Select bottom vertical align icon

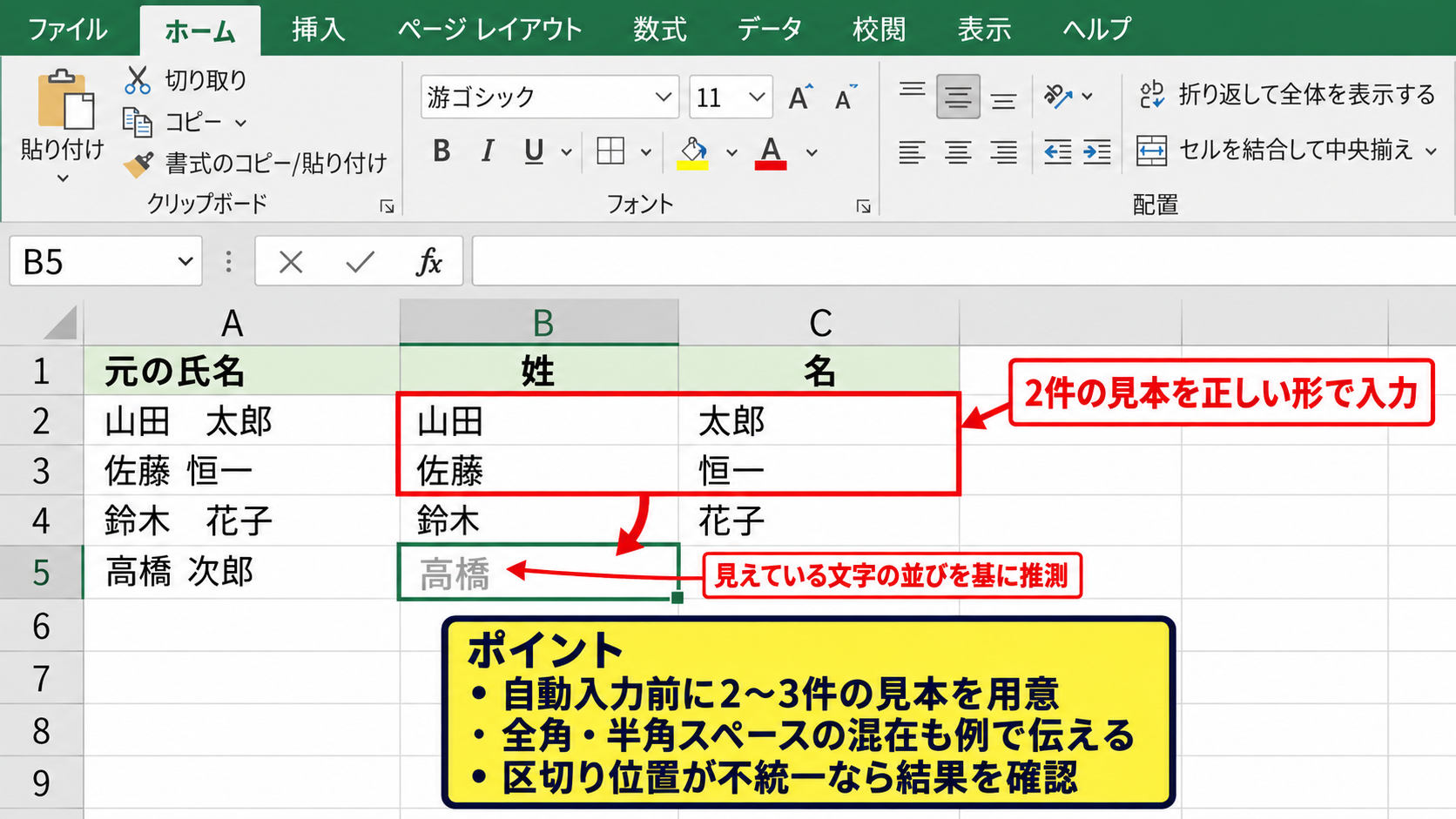point(1004,101)
